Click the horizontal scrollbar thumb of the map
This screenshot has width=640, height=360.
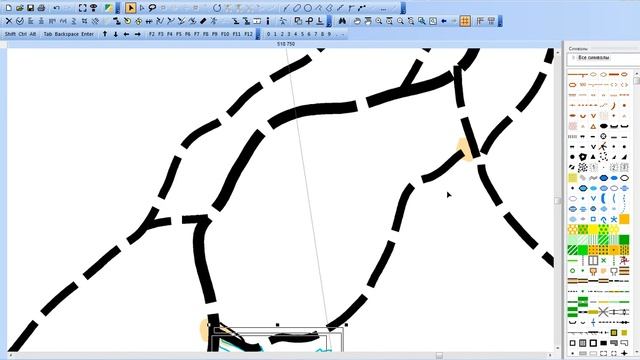pos(439,356)
